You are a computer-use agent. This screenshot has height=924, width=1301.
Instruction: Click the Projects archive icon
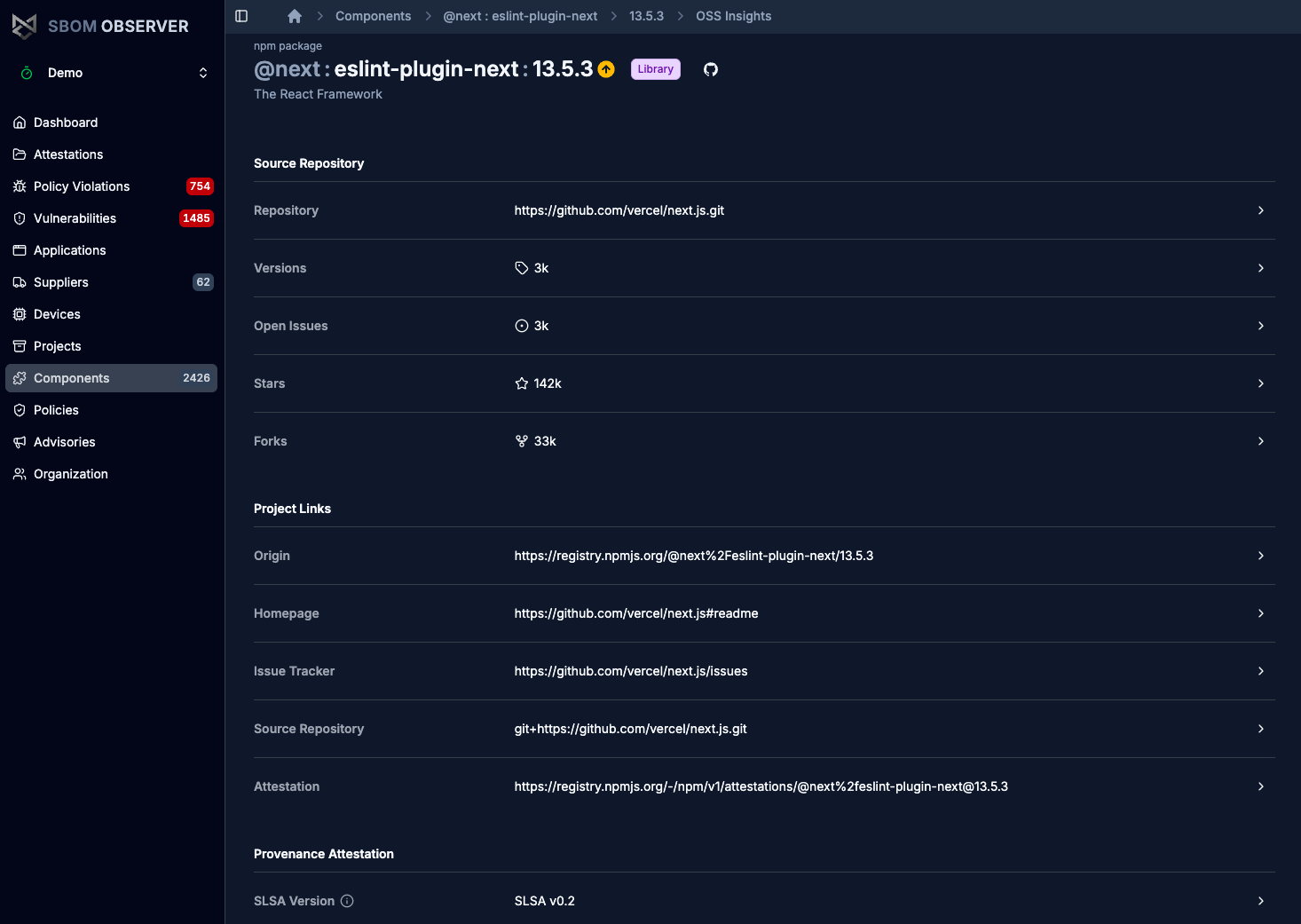tap(20, 346)
